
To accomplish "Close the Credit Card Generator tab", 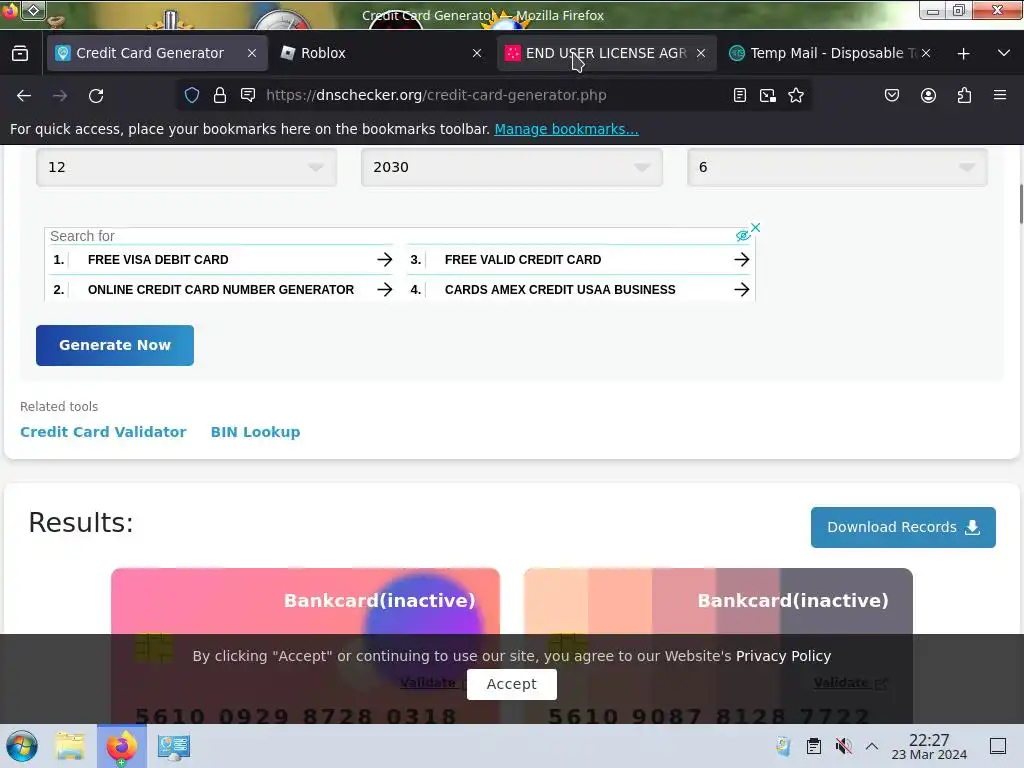I will (251, 54).
